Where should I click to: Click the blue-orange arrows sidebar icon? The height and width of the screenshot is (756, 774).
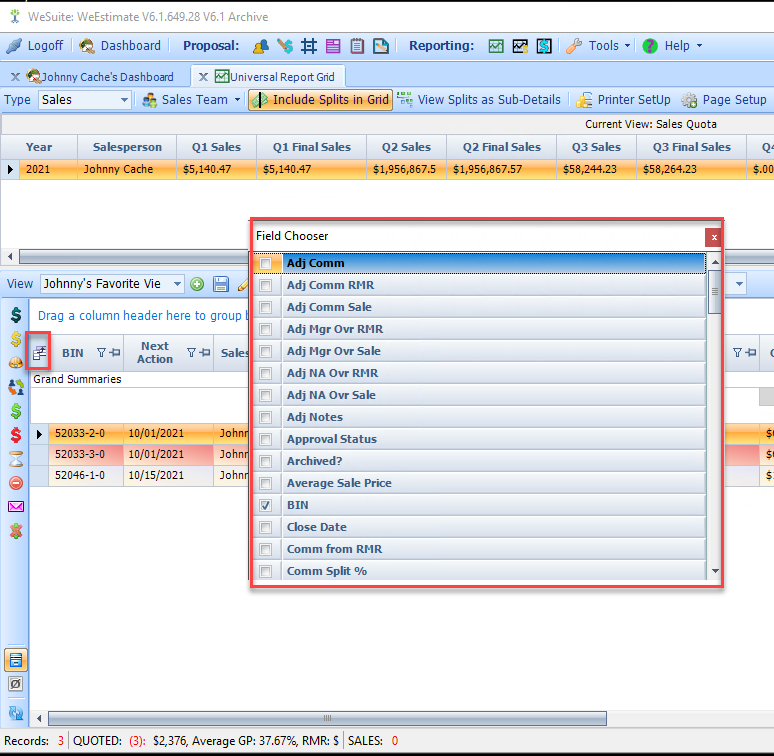click(x=16, y=387)
